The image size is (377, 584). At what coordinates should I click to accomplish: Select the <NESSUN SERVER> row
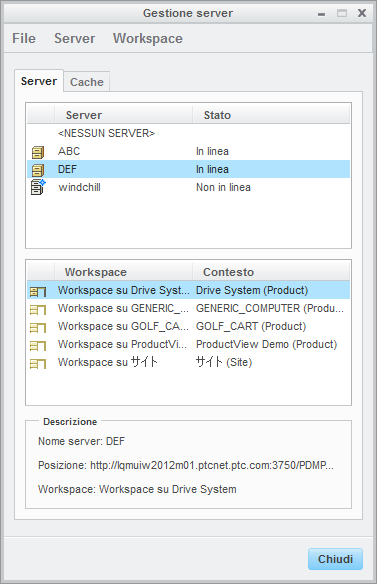click(188, 133)
